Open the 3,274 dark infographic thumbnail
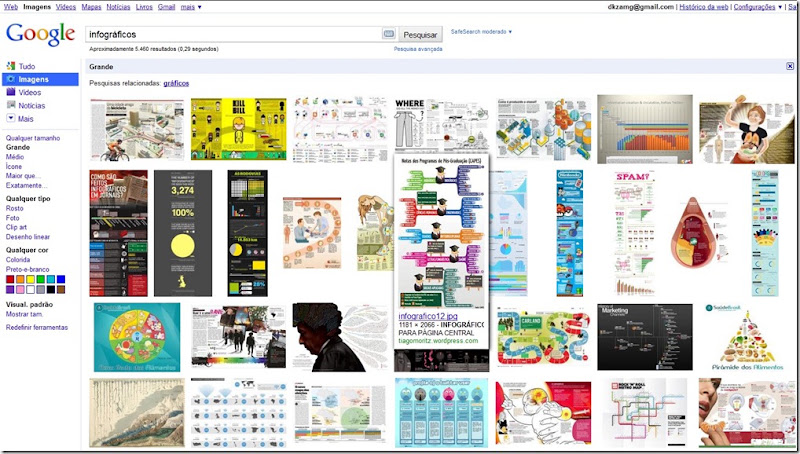The height and width of the screenshot is (454, 800). coord(183,233)
